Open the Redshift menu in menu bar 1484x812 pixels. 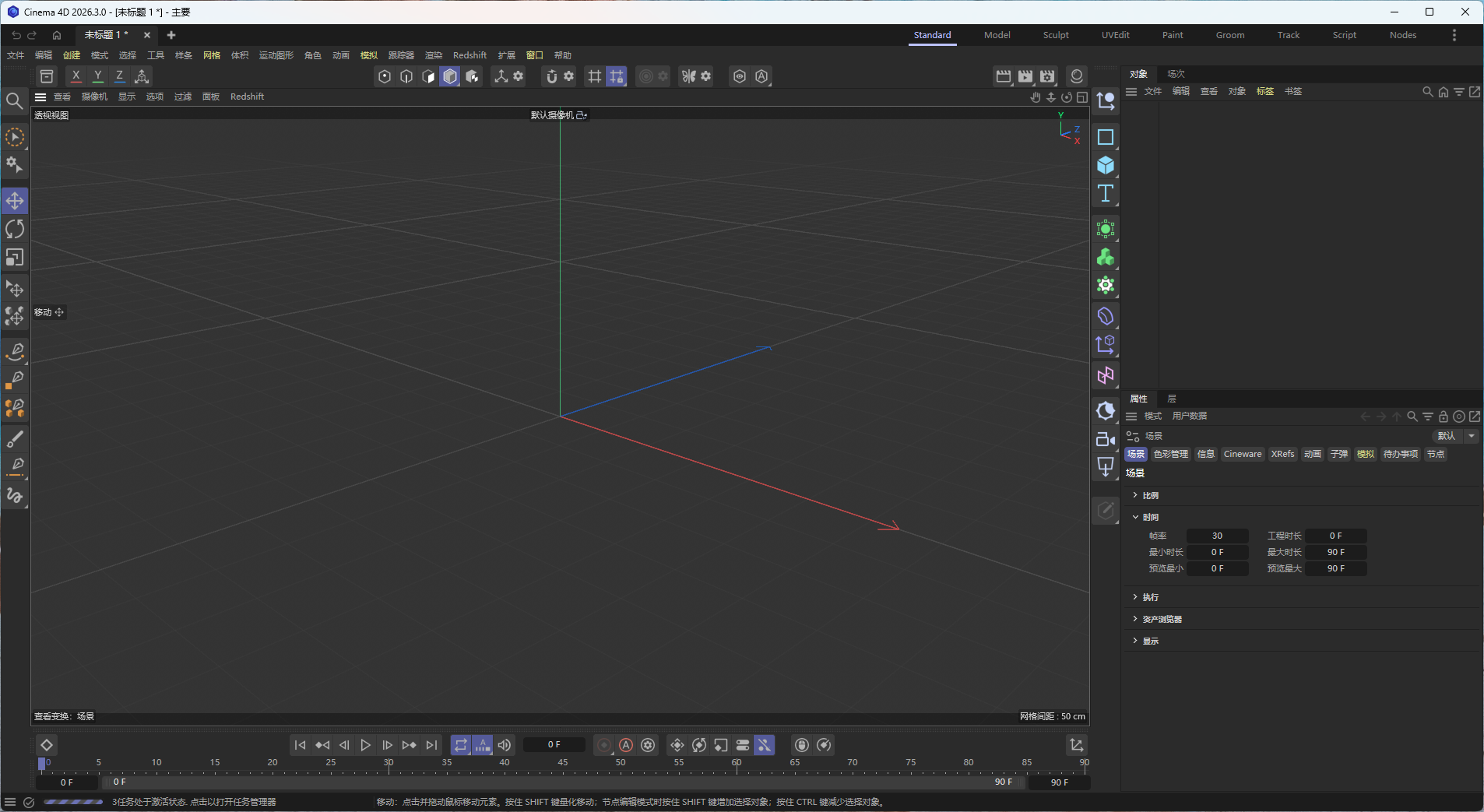[469, 55]
